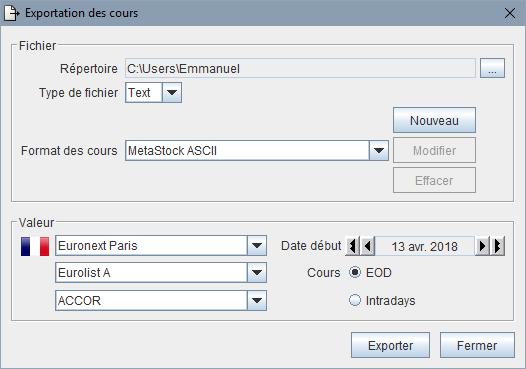The image size is (526, 369).
Task: Open the Eurolist A list dropdown
Action: pyautogui.click(x=257, y=273)
